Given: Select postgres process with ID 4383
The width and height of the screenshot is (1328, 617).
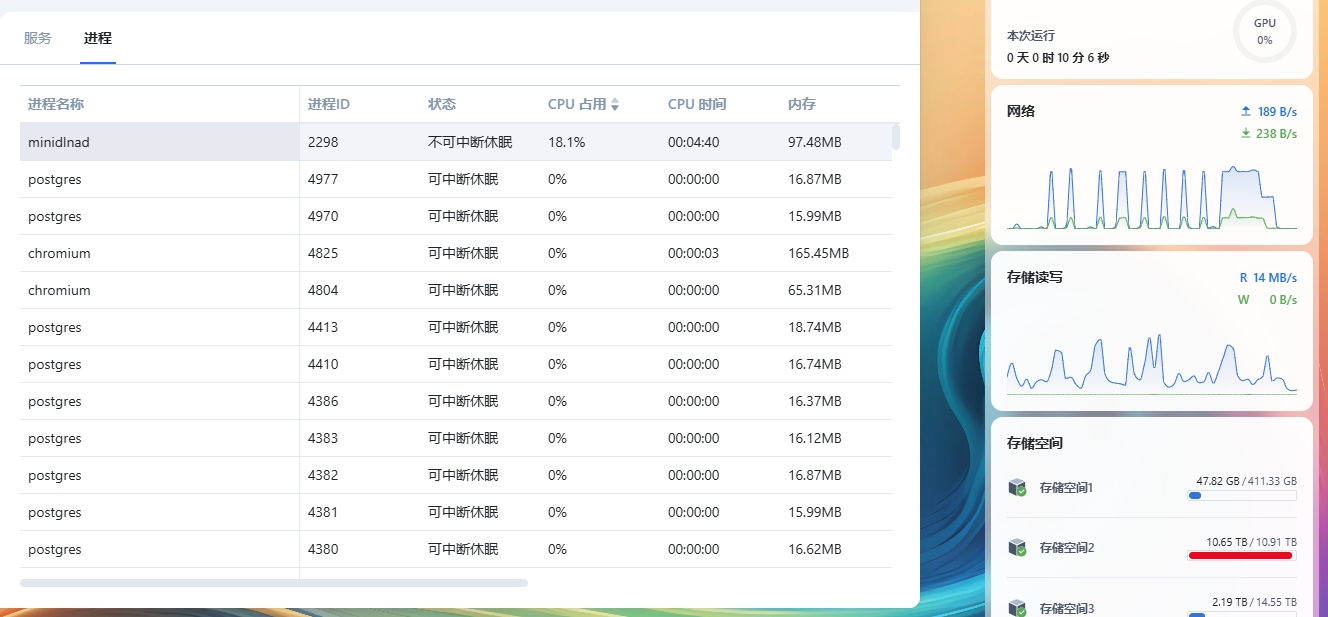Looking at the screenshot, I should click(x=456, y=438).
